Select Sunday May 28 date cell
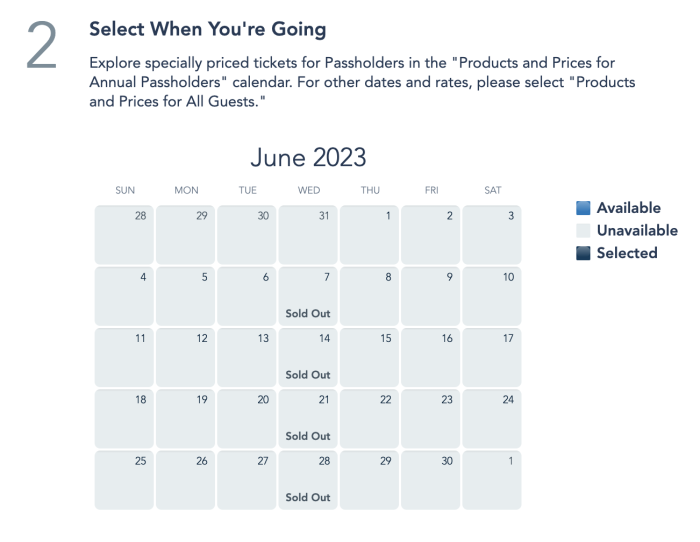Image resolution: width=700 pixels, height=542 pixels. [x=124, y=235]
